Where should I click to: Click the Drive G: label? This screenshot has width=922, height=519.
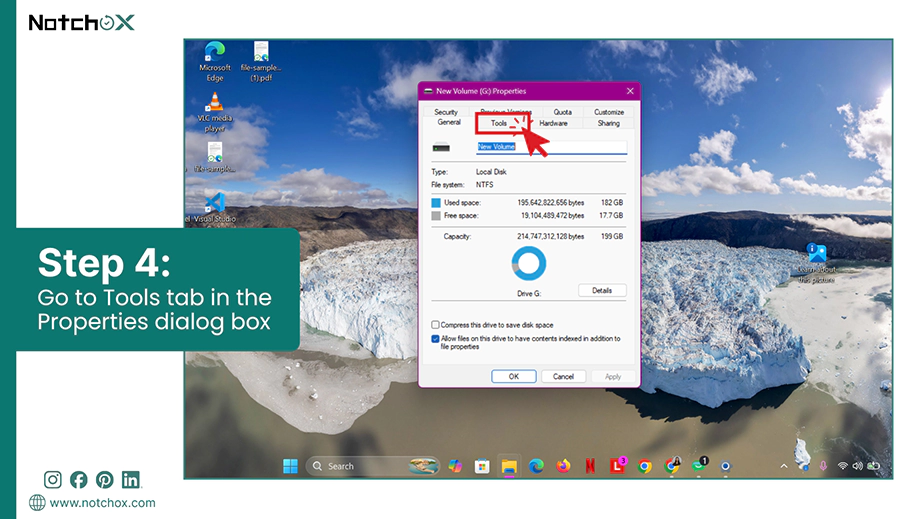pyautogui.click(x=529, y=293)
